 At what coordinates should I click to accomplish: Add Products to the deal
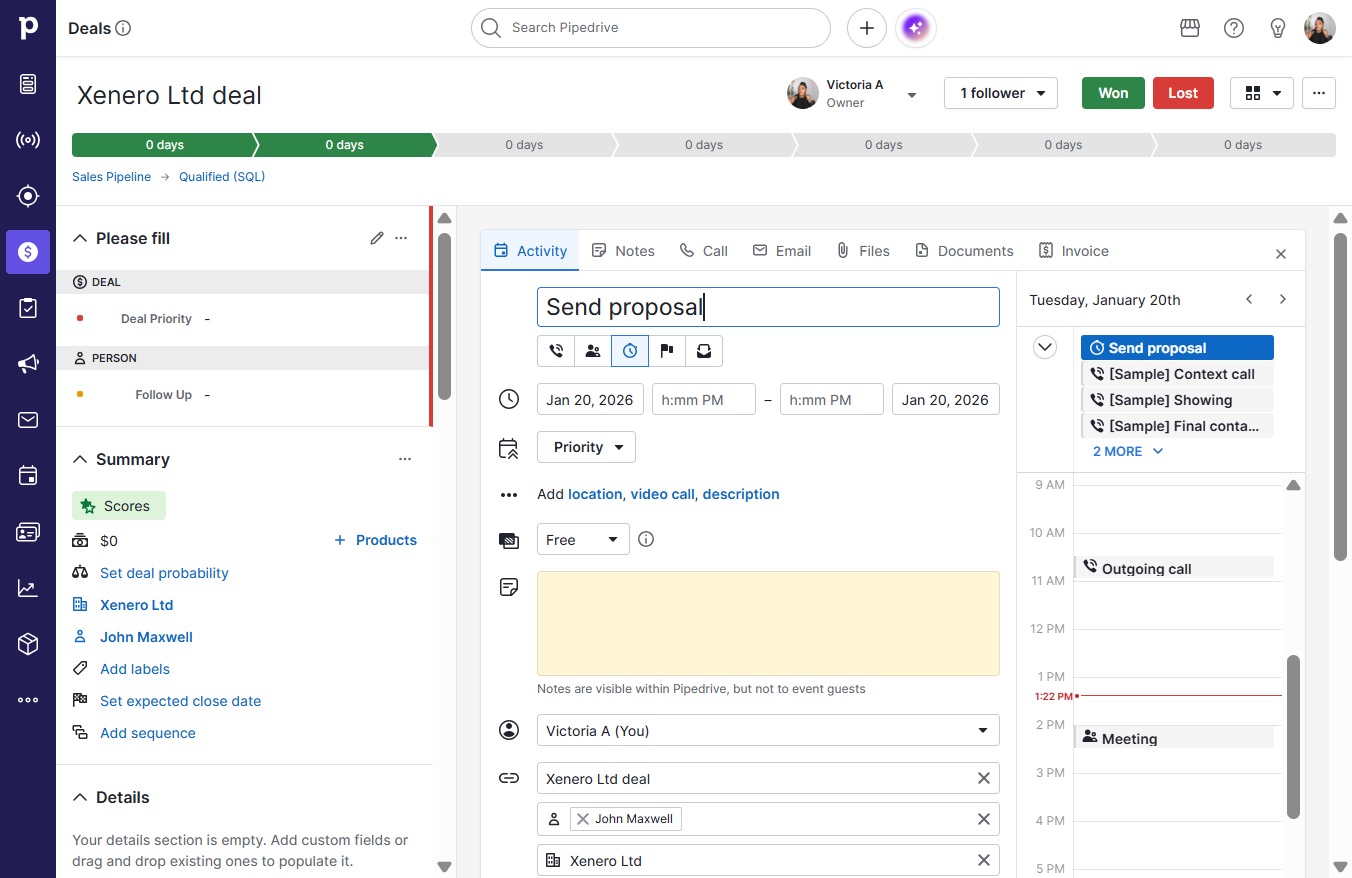375,540
